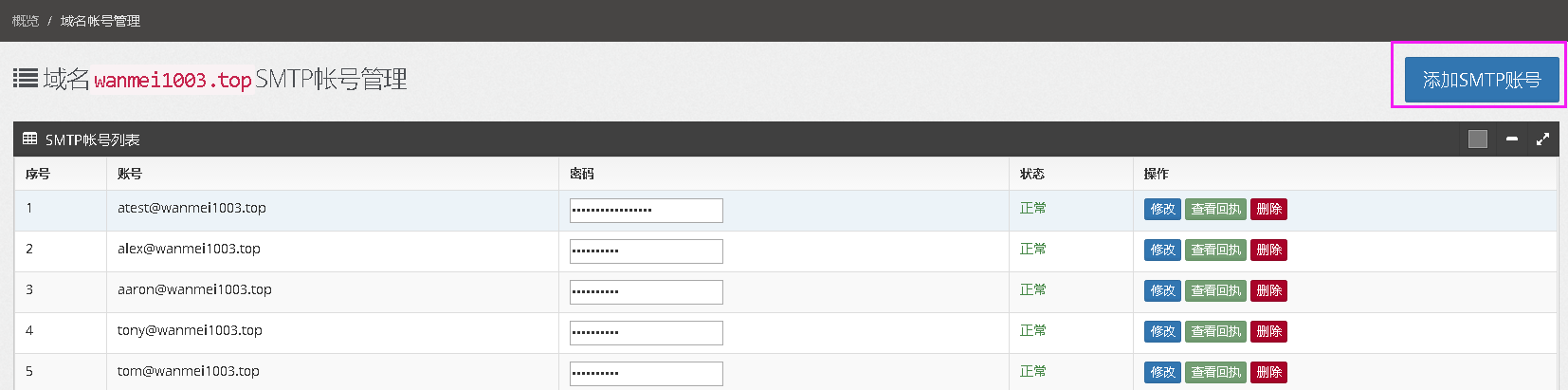Click 删除 for tom@wanmei1003.top
The image size is (1568, 390).
[1268, 372]
